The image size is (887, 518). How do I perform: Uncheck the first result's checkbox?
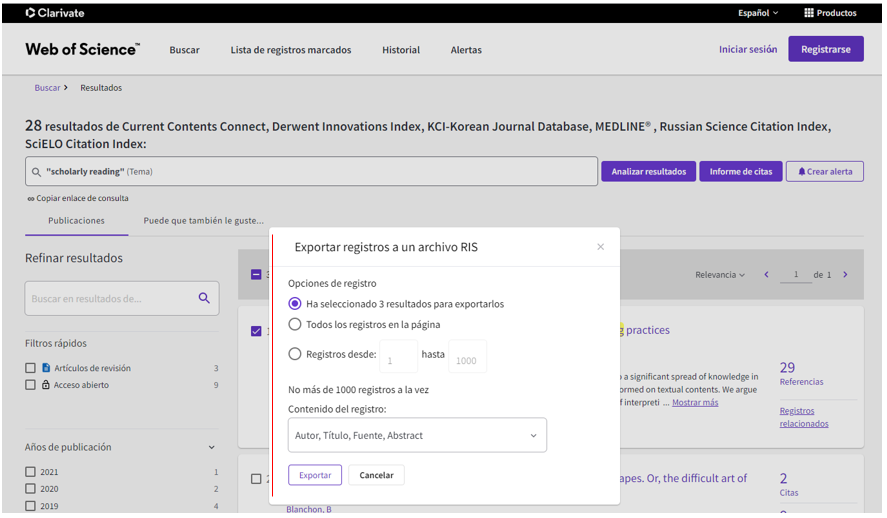pos(256,331)
